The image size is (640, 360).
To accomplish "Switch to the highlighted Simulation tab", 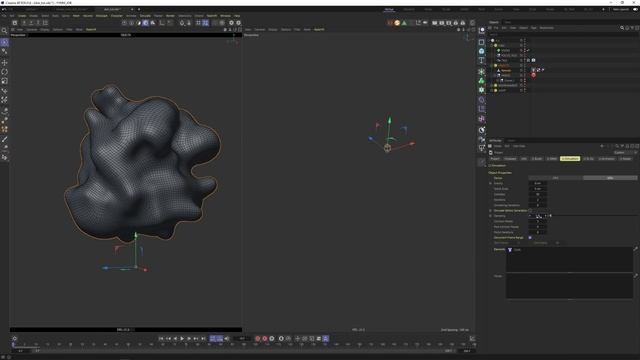I will click(x=570, y=158).
